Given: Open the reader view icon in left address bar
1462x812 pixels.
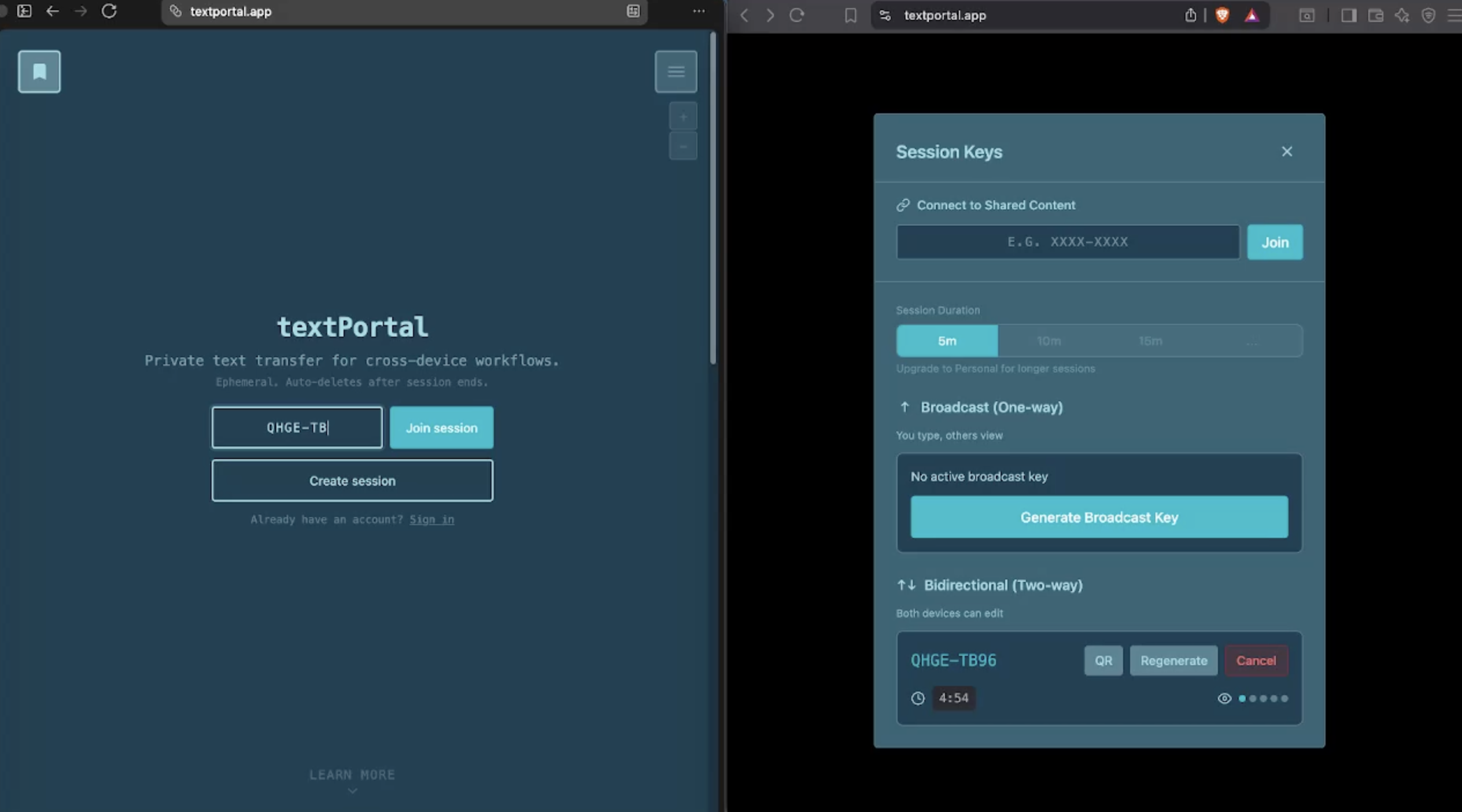Looking at the screenshot, I should click(x=633, y=11).
